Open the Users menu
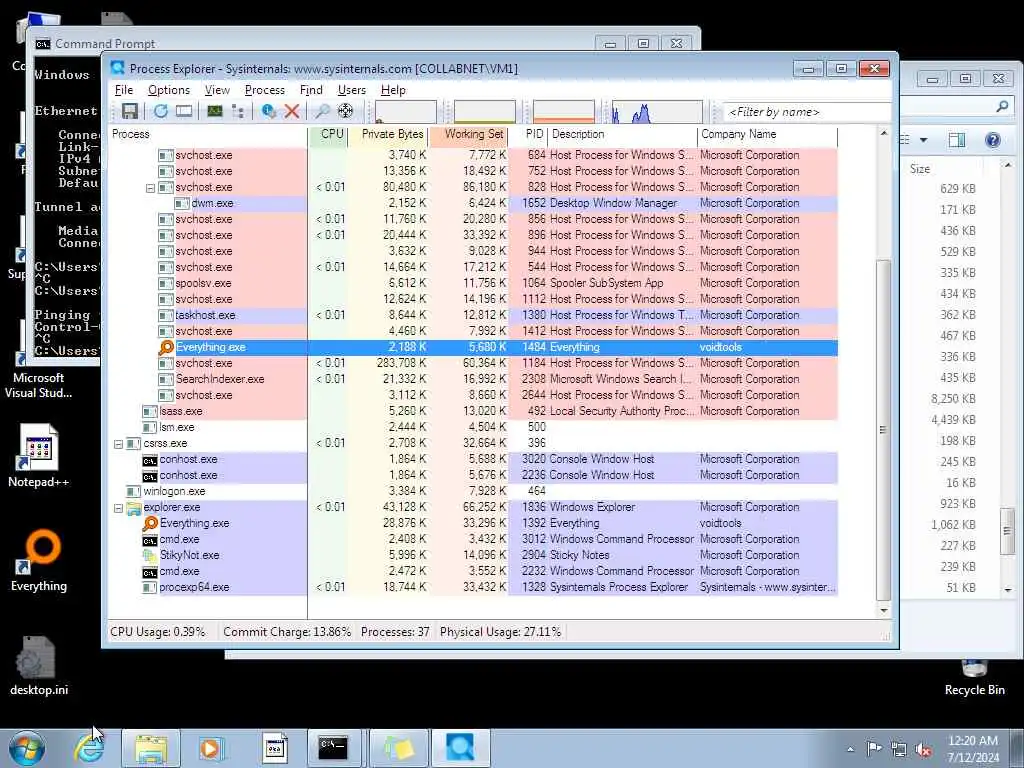Image resolution: width=1024 pixels, height=768 pixels. coord(351,90)
